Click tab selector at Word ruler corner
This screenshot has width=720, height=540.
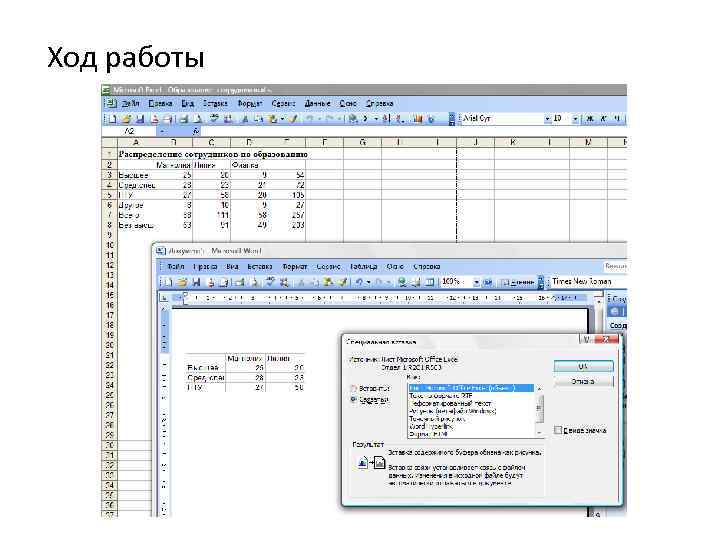163,298
